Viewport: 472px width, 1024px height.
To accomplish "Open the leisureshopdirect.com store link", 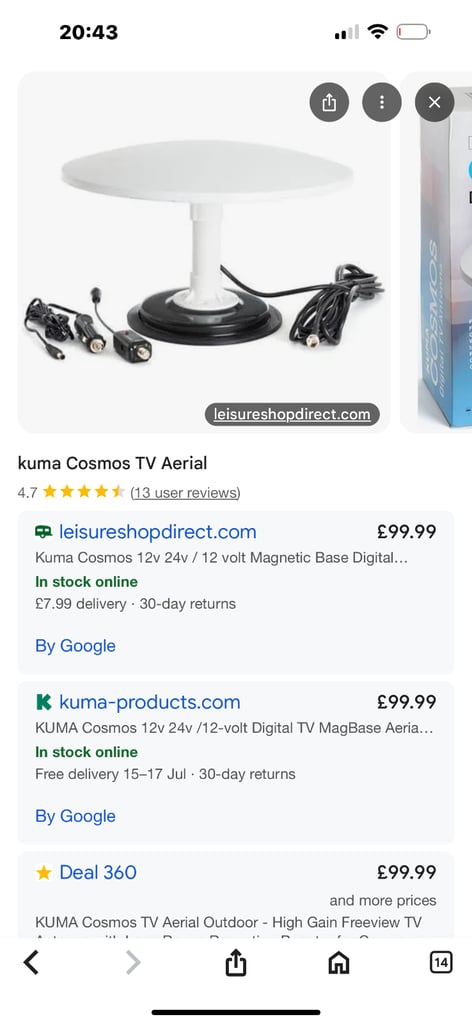I will [x=158, y=532].
